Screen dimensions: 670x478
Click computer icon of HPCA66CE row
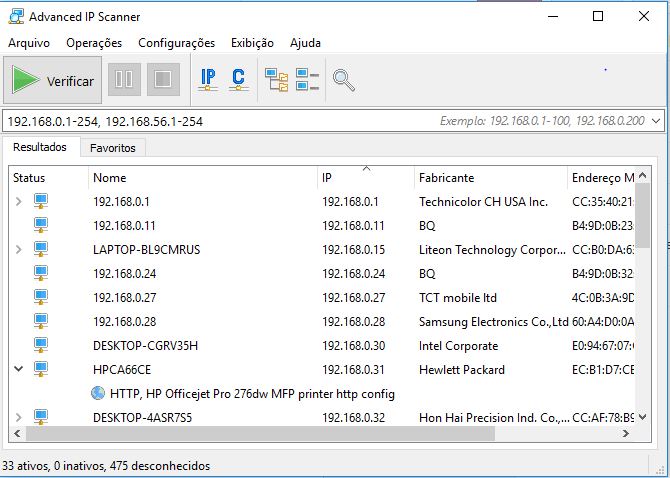[41, 369]
